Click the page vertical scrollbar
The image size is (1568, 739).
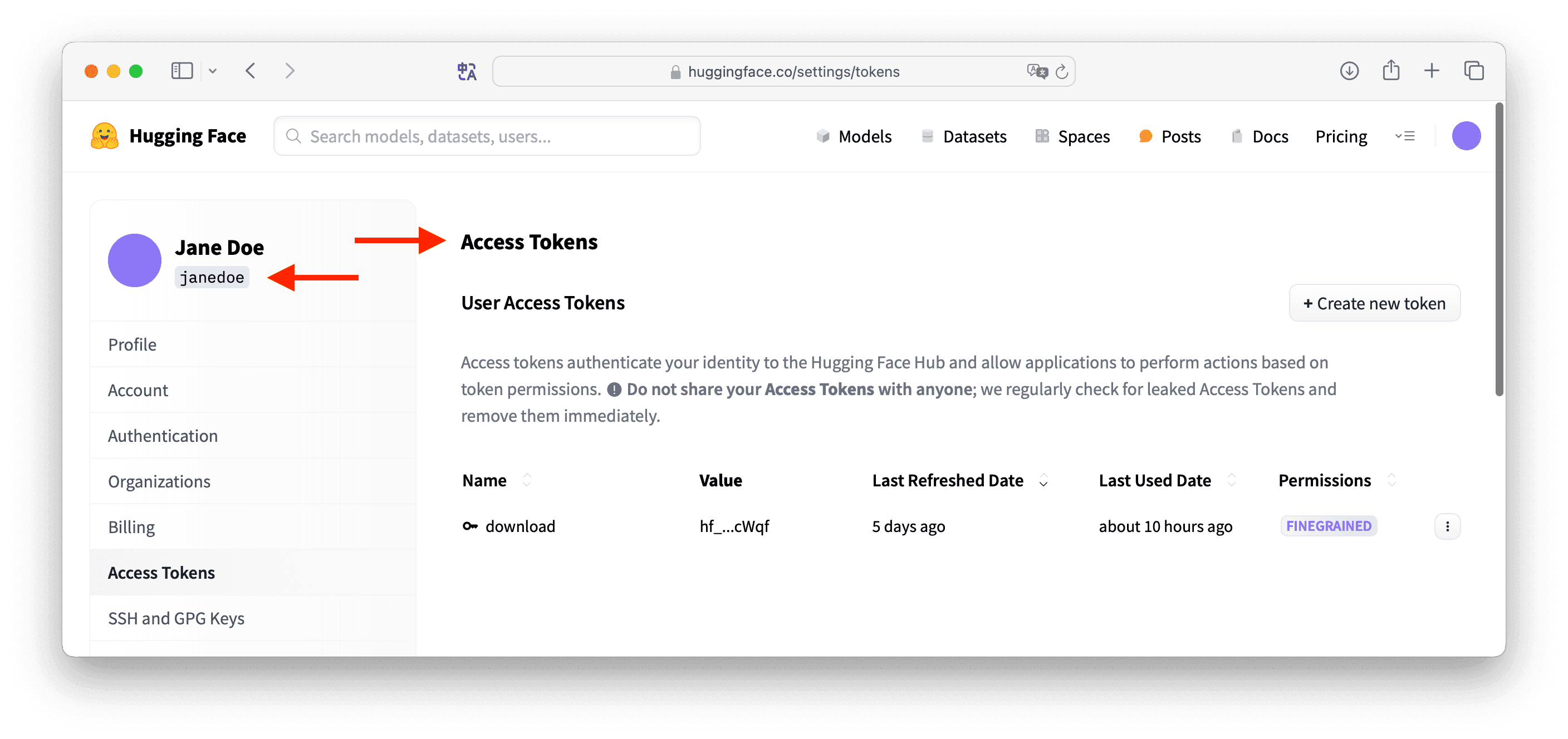tap(1499, 249)
